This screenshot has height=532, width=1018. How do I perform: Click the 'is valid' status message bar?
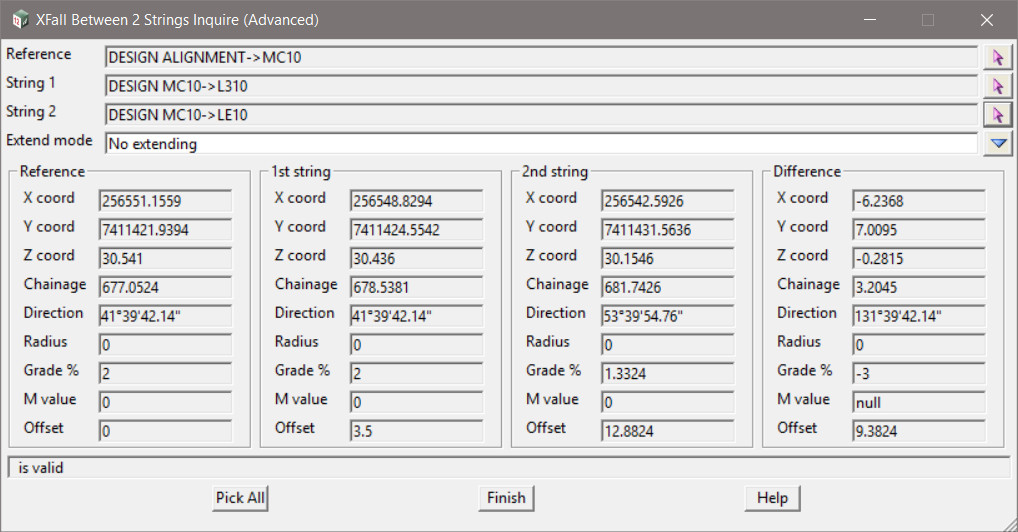[x=508, y=468]
